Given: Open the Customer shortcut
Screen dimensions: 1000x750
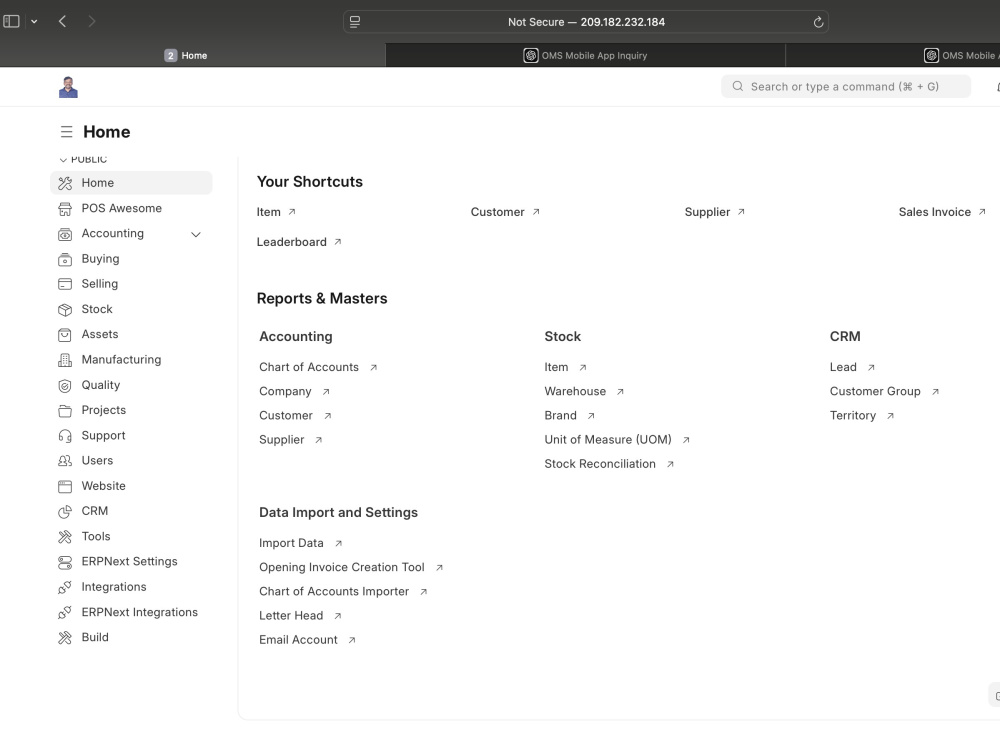Looking at the screenshot, I should coord(505,212).
